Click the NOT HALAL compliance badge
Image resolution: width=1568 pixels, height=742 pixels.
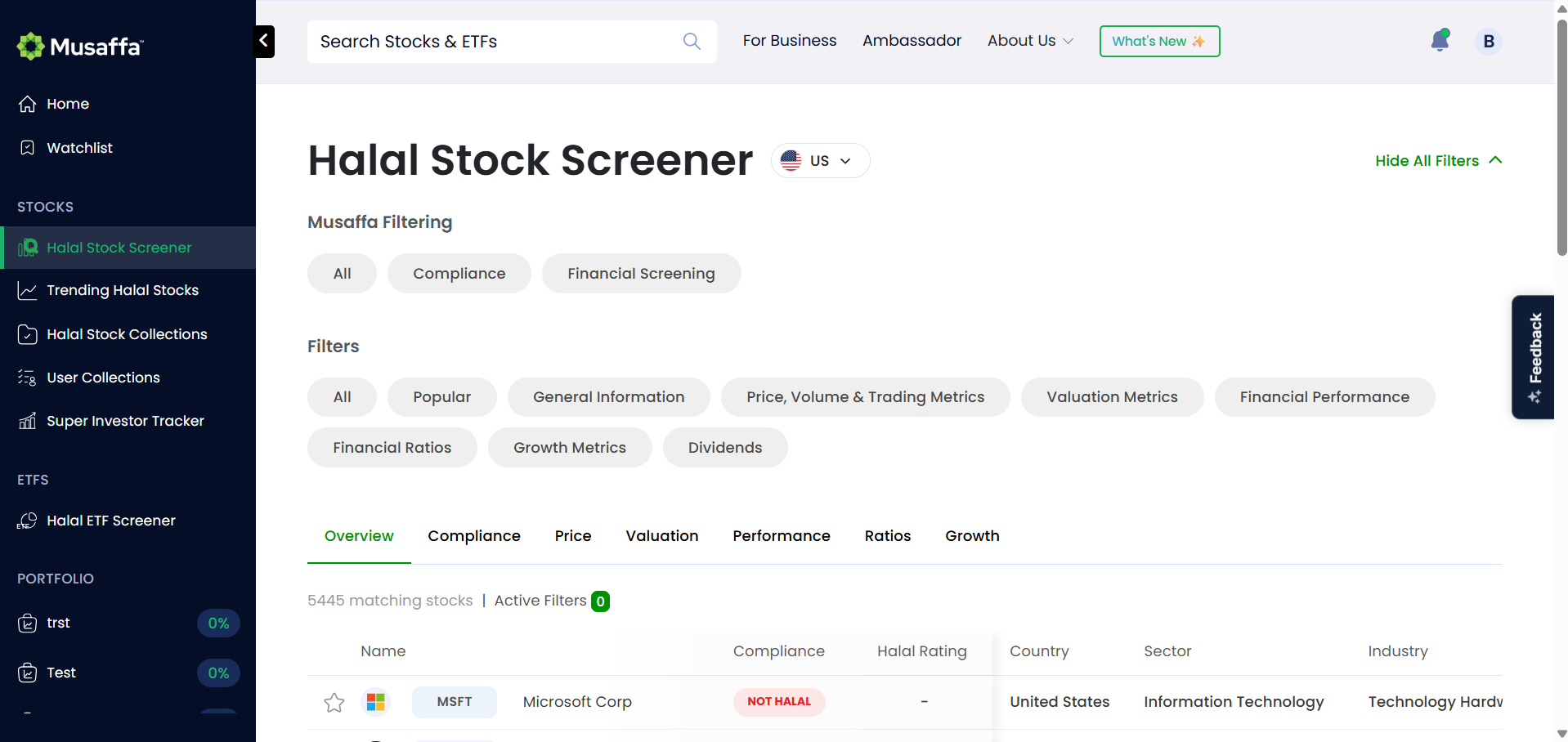click(x=779, y=702)
